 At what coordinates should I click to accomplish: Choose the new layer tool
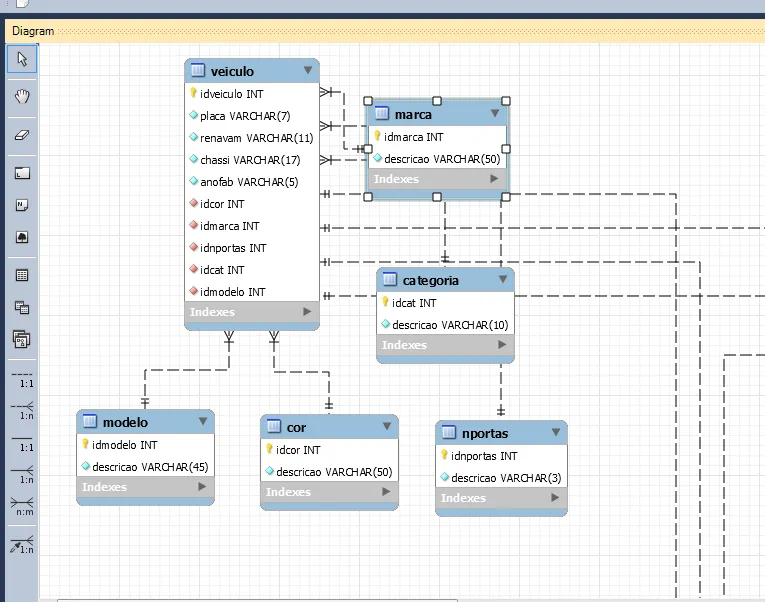(22, 172)
